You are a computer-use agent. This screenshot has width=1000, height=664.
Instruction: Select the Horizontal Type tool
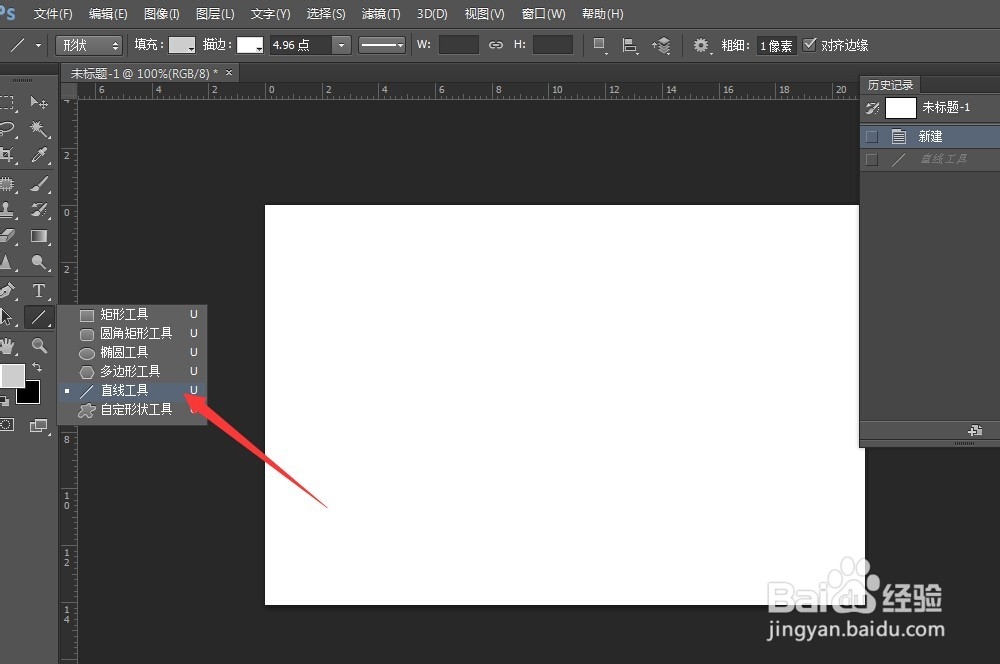[39, 291]
